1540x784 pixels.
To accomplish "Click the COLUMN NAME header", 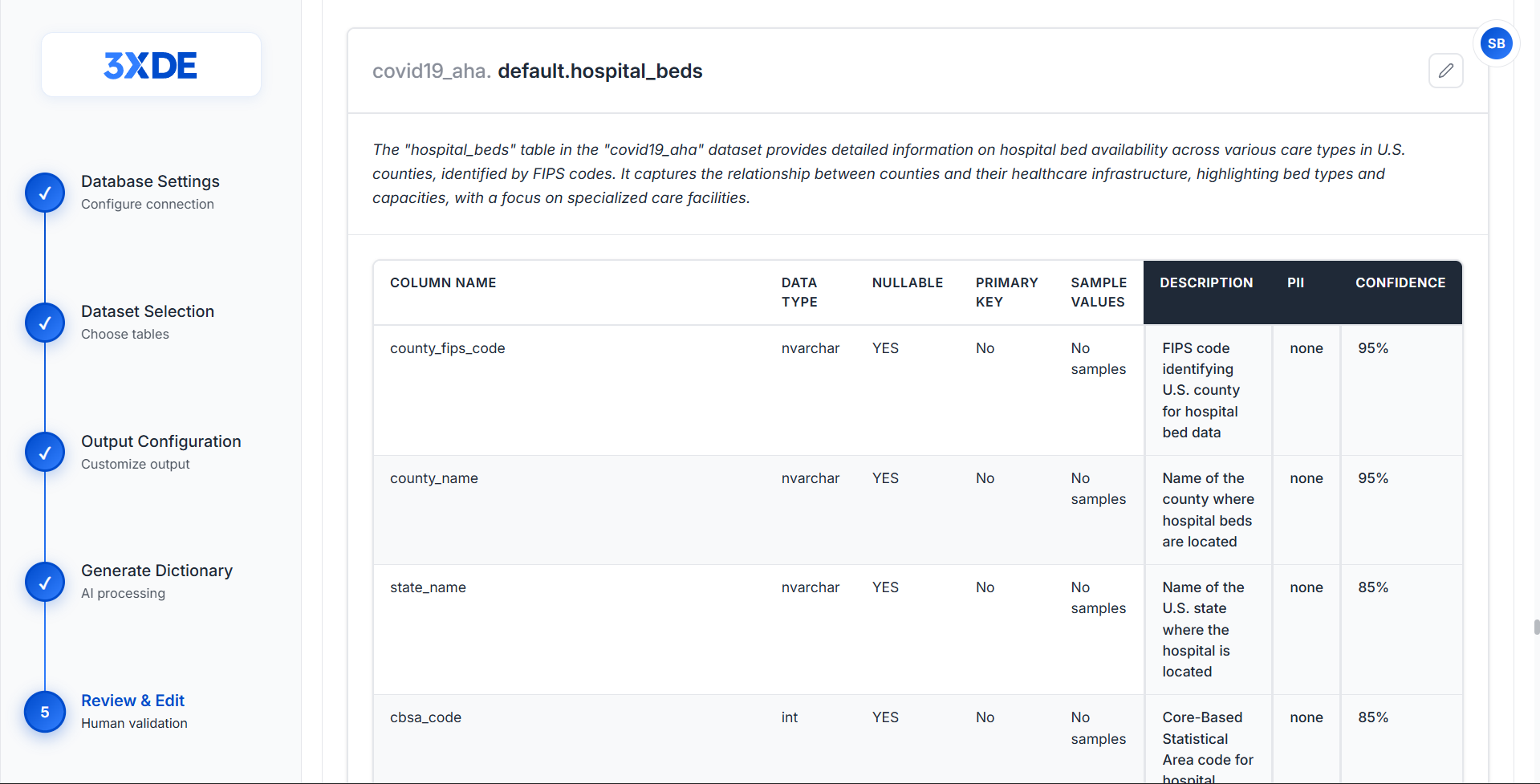I will [x=443, y=282].
